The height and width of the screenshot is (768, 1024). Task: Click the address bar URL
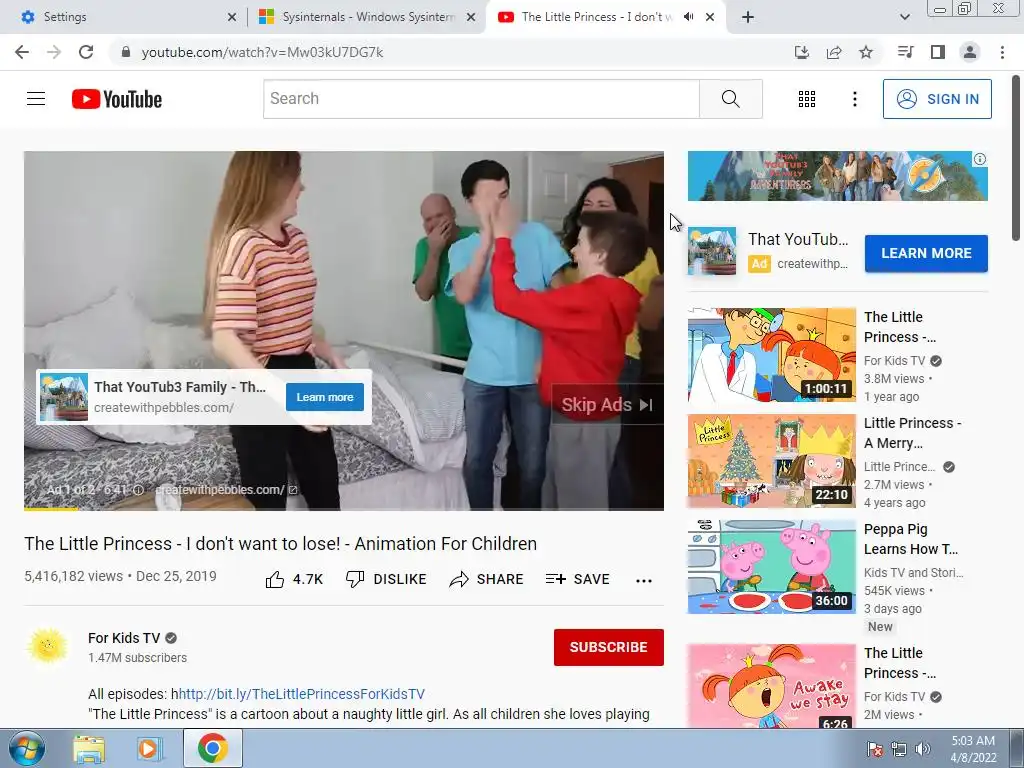263,52
